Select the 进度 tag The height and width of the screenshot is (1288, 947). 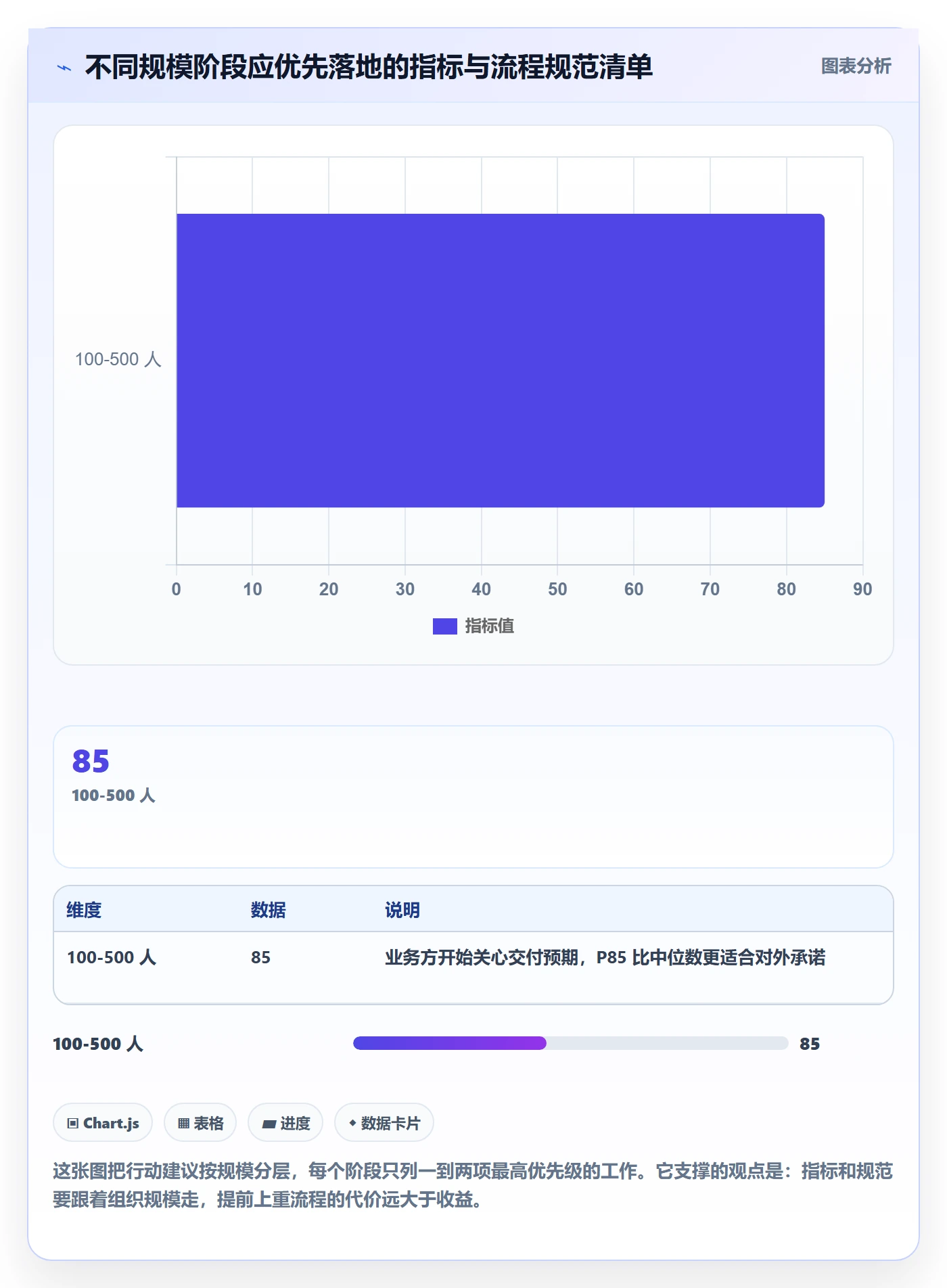[285, 1123]
